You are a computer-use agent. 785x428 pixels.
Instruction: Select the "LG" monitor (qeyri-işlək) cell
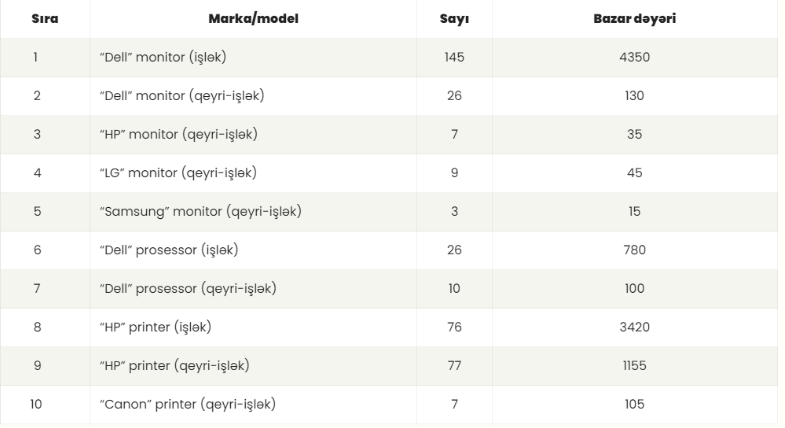click(253, 173)
